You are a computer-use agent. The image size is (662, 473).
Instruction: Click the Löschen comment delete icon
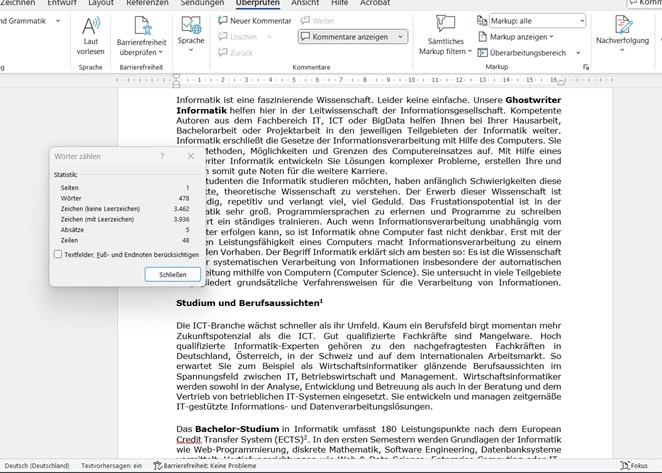pyautogui.click(x=222, y=37)
